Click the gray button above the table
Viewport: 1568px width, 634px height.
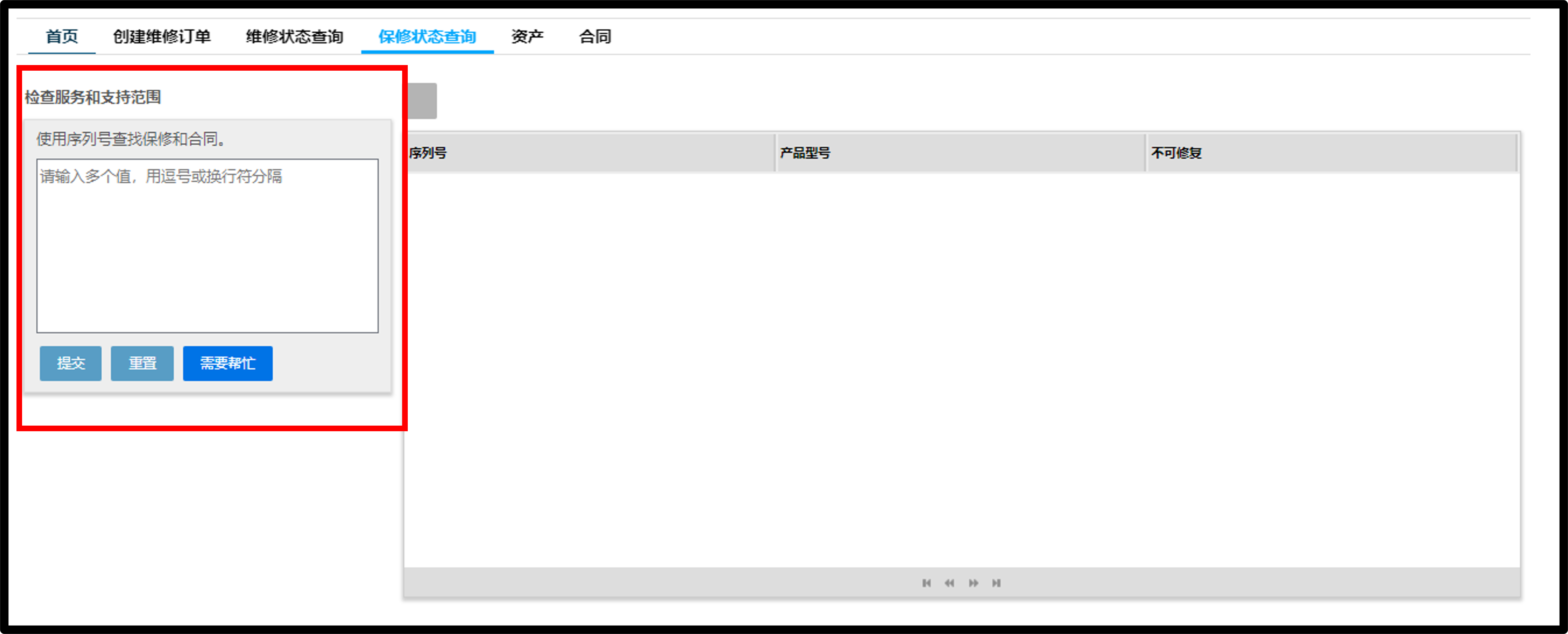(422, 101)
